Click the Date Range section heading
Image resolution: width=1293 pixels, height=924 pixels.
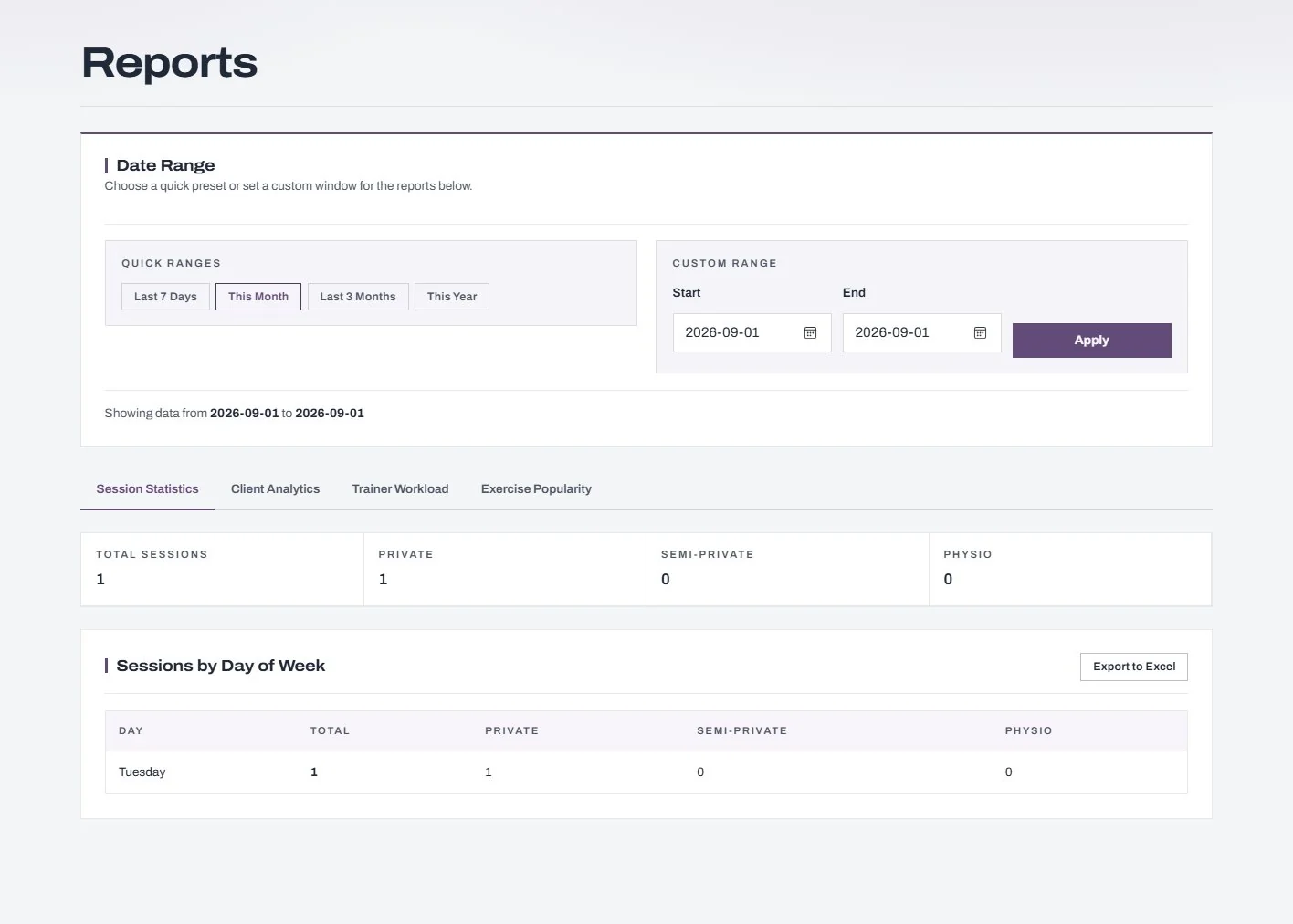coord(165,165)
